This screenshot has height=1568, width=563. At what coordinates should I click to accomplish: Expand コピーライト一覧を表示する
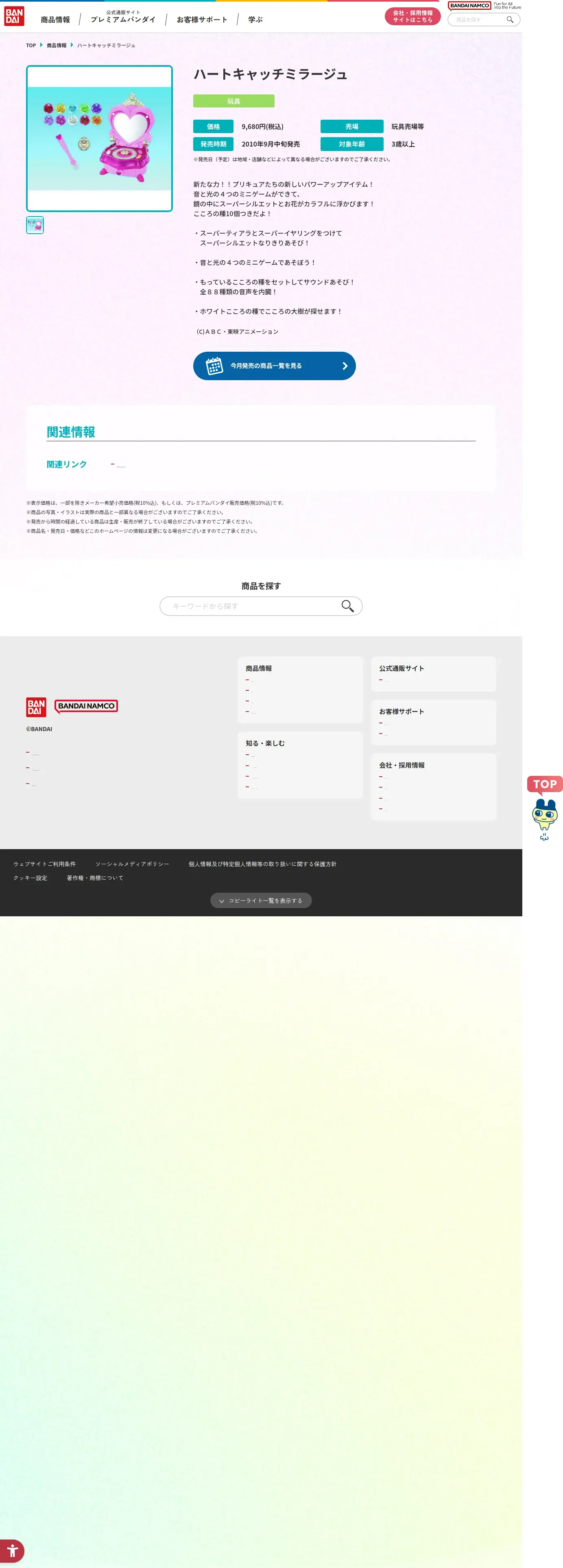pyautogui.click(x=261, y=901)
